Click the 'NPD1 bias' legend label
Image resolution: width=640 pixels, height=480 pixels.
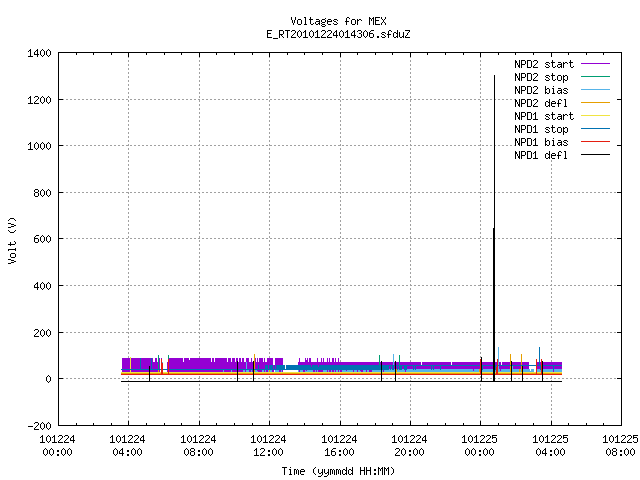coord(541,142)
